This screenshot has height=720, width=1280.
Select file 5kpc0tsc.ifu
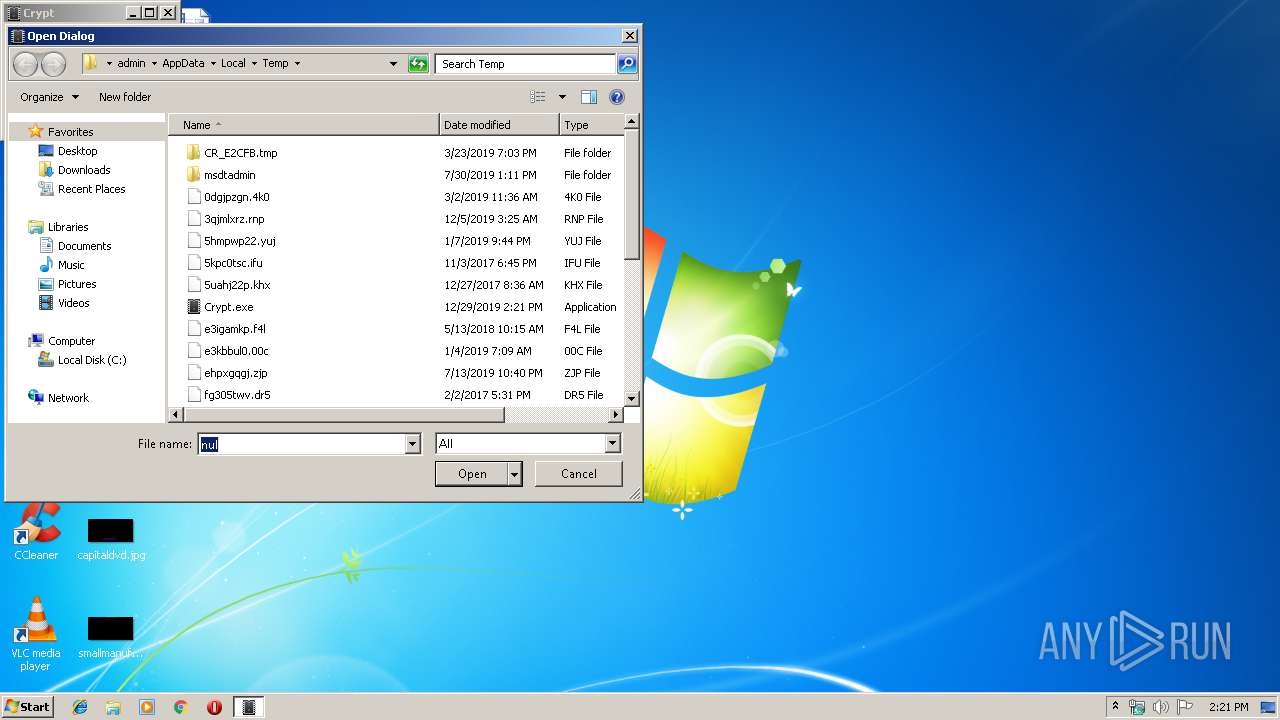[x=233, y=263]
